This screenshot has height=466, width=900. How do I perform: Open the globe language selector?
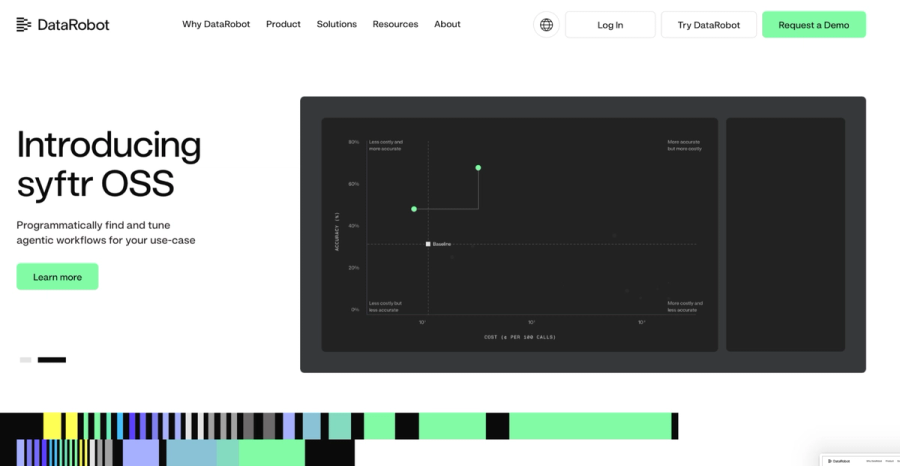pyautogui.click(x=546, y=25)
